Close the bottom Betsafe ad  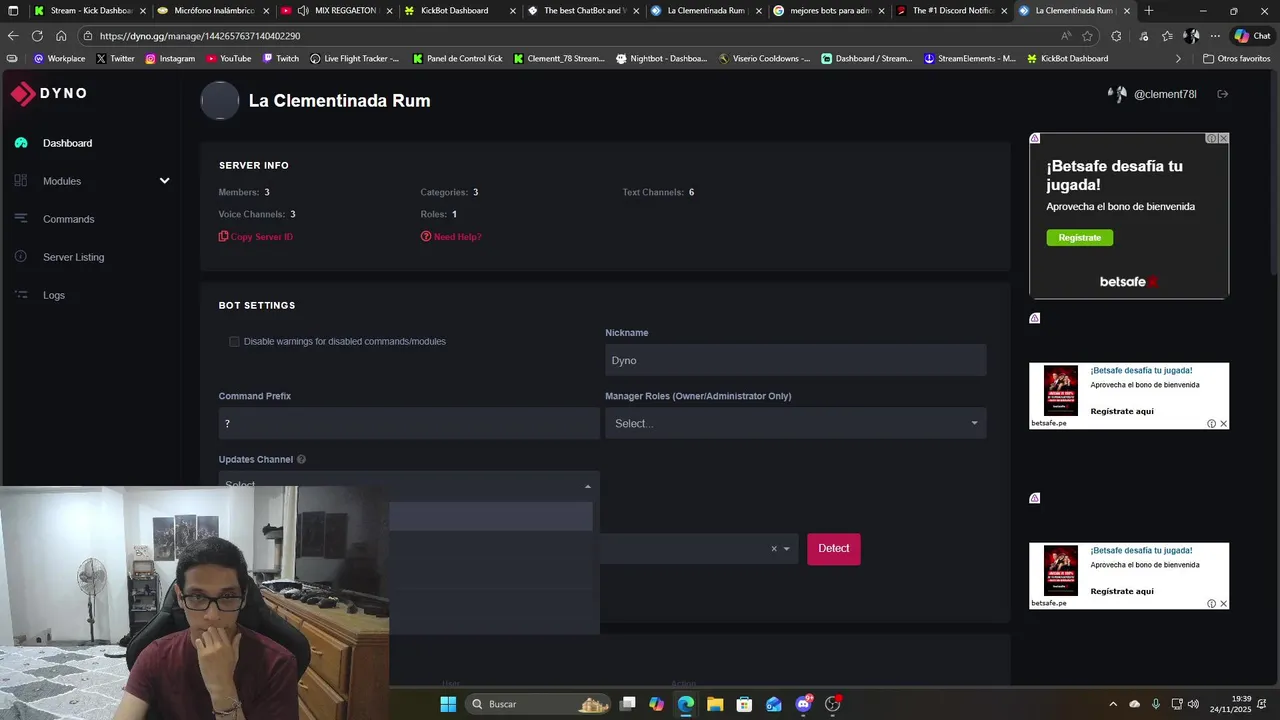tap(1223, 604)
